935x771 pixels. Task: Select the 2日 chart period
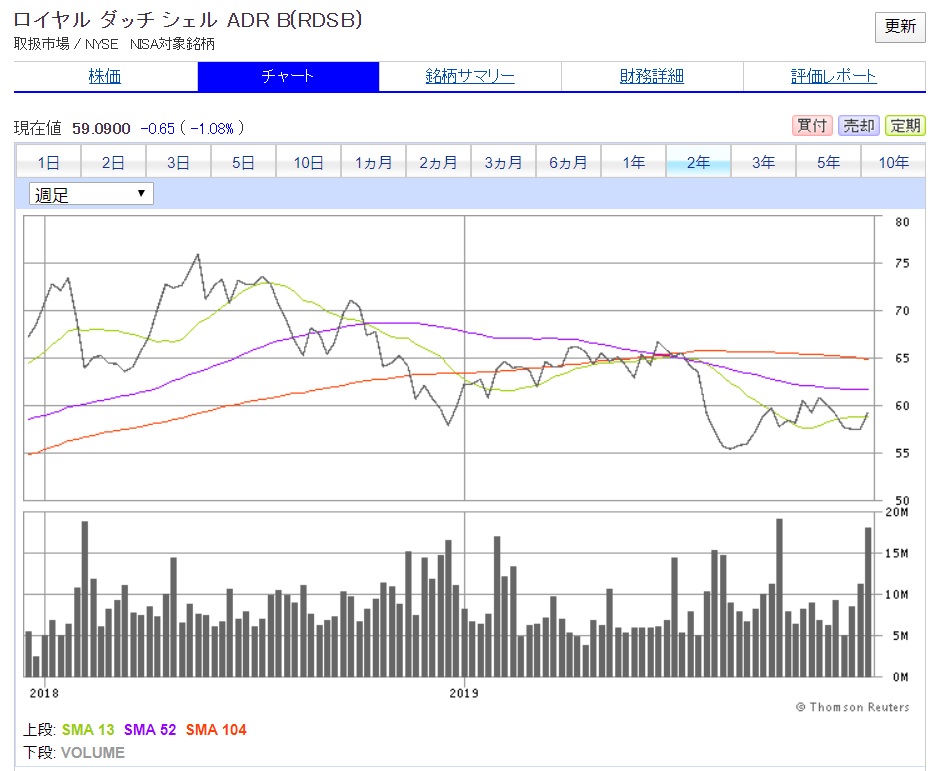[113, 162]
